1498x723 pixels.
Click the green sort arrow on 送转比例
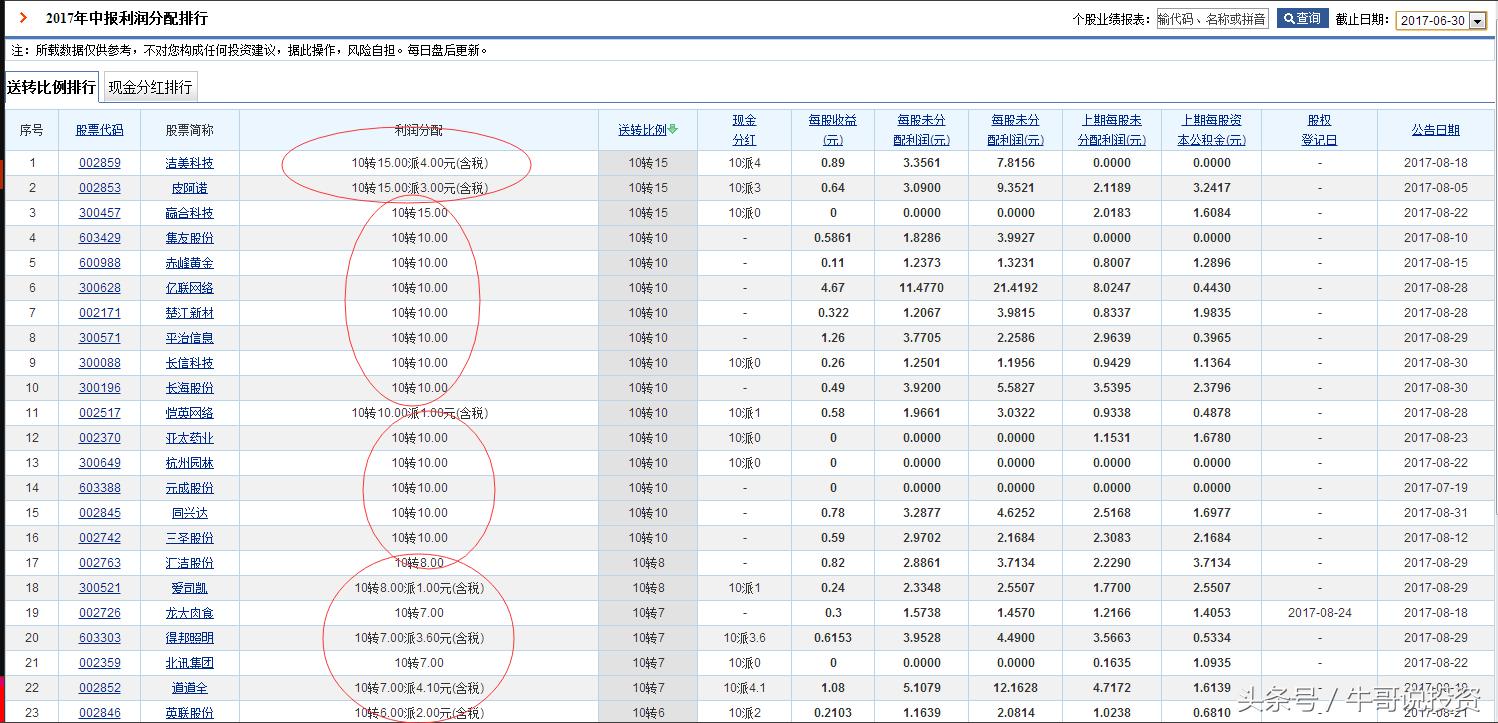tap(673, 129)
